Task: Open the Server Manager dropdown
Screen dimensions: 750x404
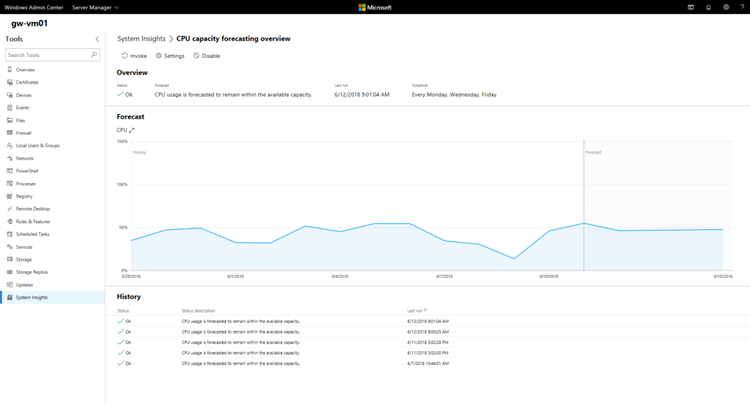Action: 94,7
